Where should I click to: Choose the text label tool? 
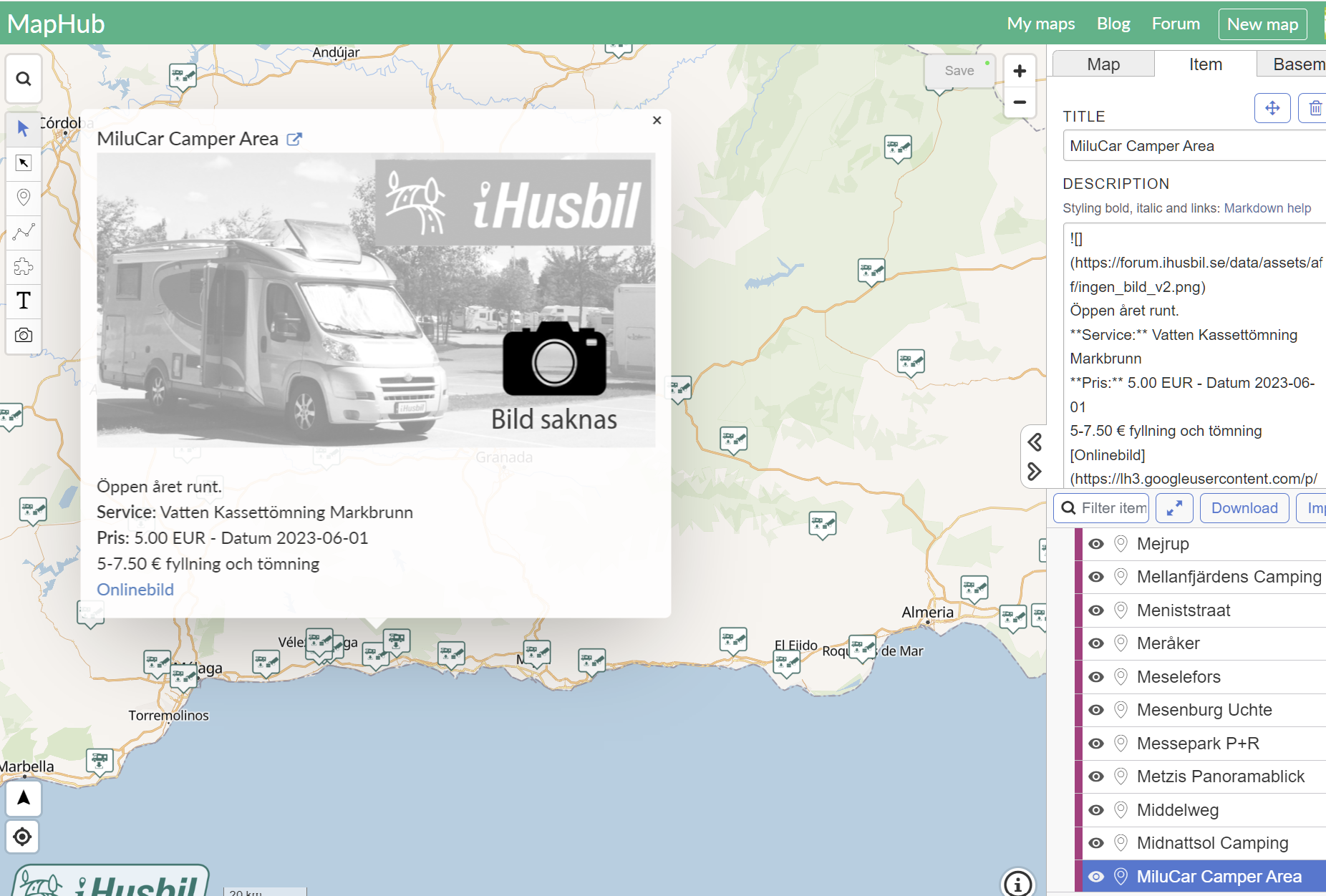(x=24, y=301)
